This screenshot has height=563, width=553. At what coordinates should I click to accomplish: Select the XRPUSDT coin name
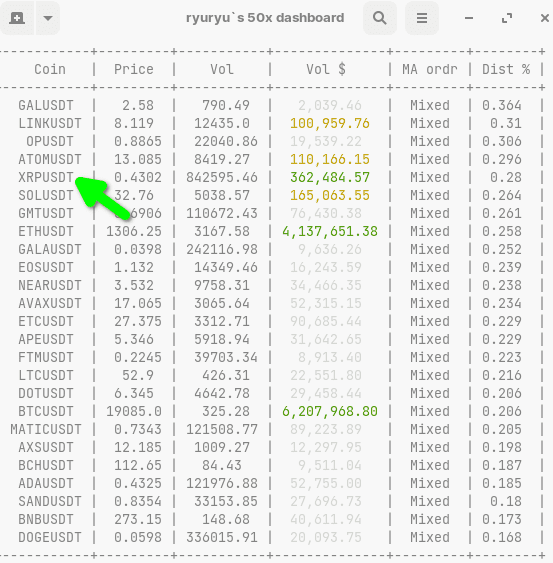tap(46, 177)
